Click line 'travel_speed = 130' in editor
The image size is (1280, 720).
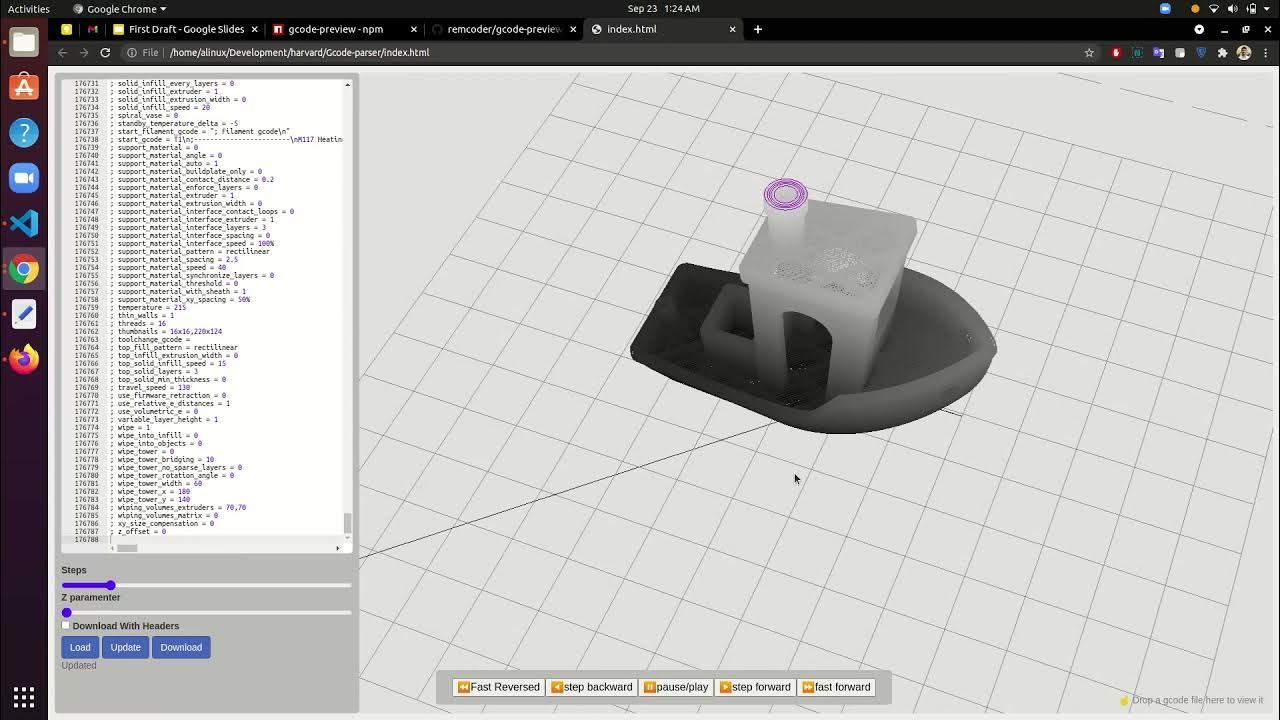[x=153, y=388]
